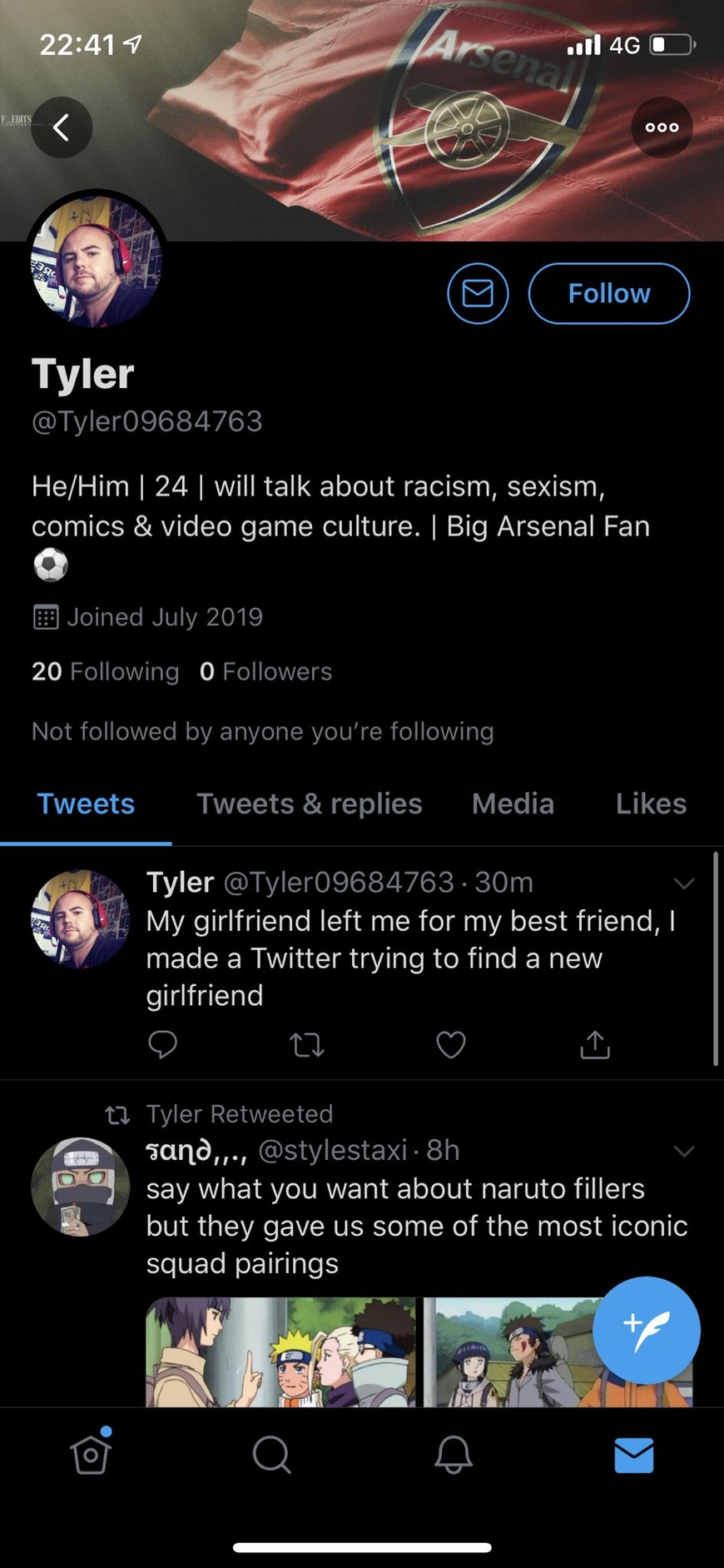Like Tyler's girlfriend tweet with heart icon

[451, 1043]
